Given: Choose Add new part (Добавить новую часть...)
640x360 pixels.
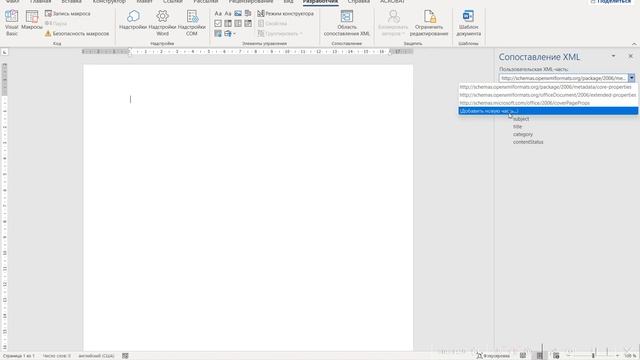Looking at the screenshot, I should tap(548, 111).
